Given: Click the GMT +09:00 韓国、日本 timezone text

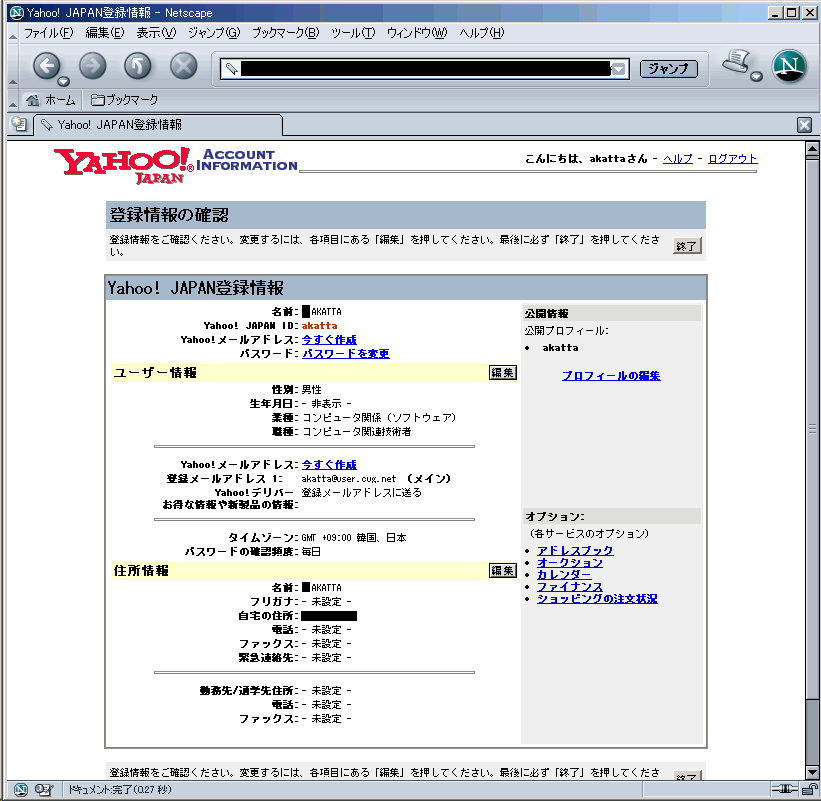Looking at the screenshot, I should pyautogui.click(x=353, y=538).
